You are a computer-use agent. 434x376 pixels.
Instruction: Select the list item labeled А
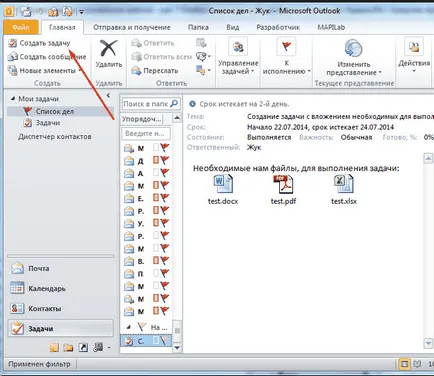146,173
